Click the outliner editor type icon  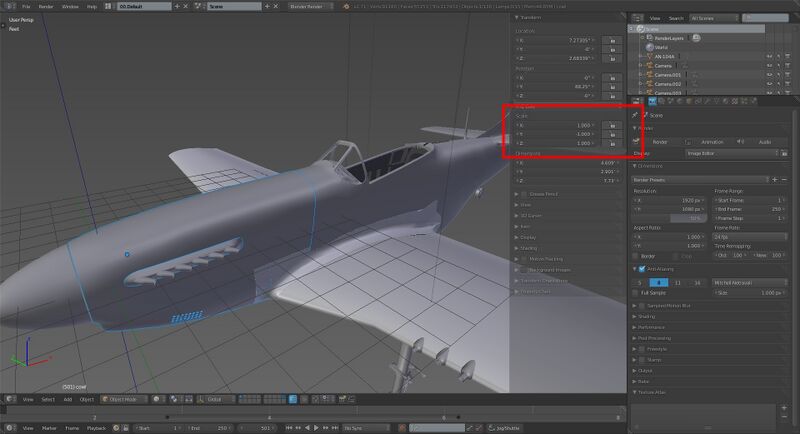pyautogui.click(x=637, y=18)
